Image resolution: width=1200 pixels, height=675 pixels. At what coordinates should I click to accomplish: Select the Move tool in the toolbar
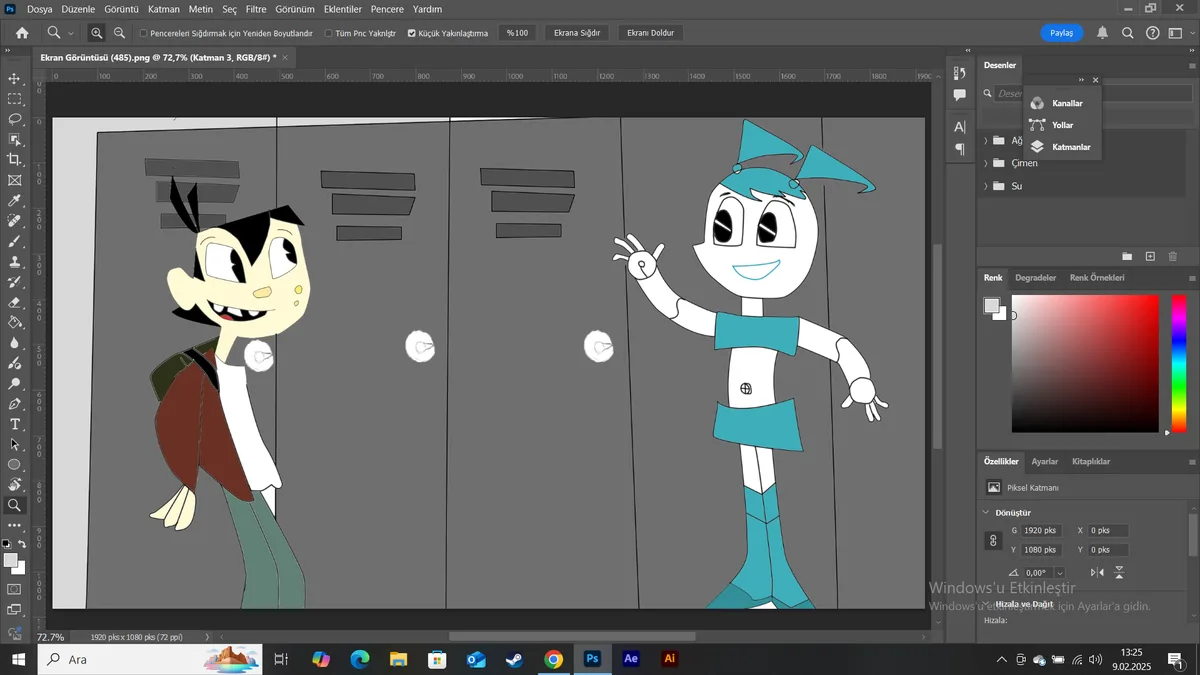point(14,78)
